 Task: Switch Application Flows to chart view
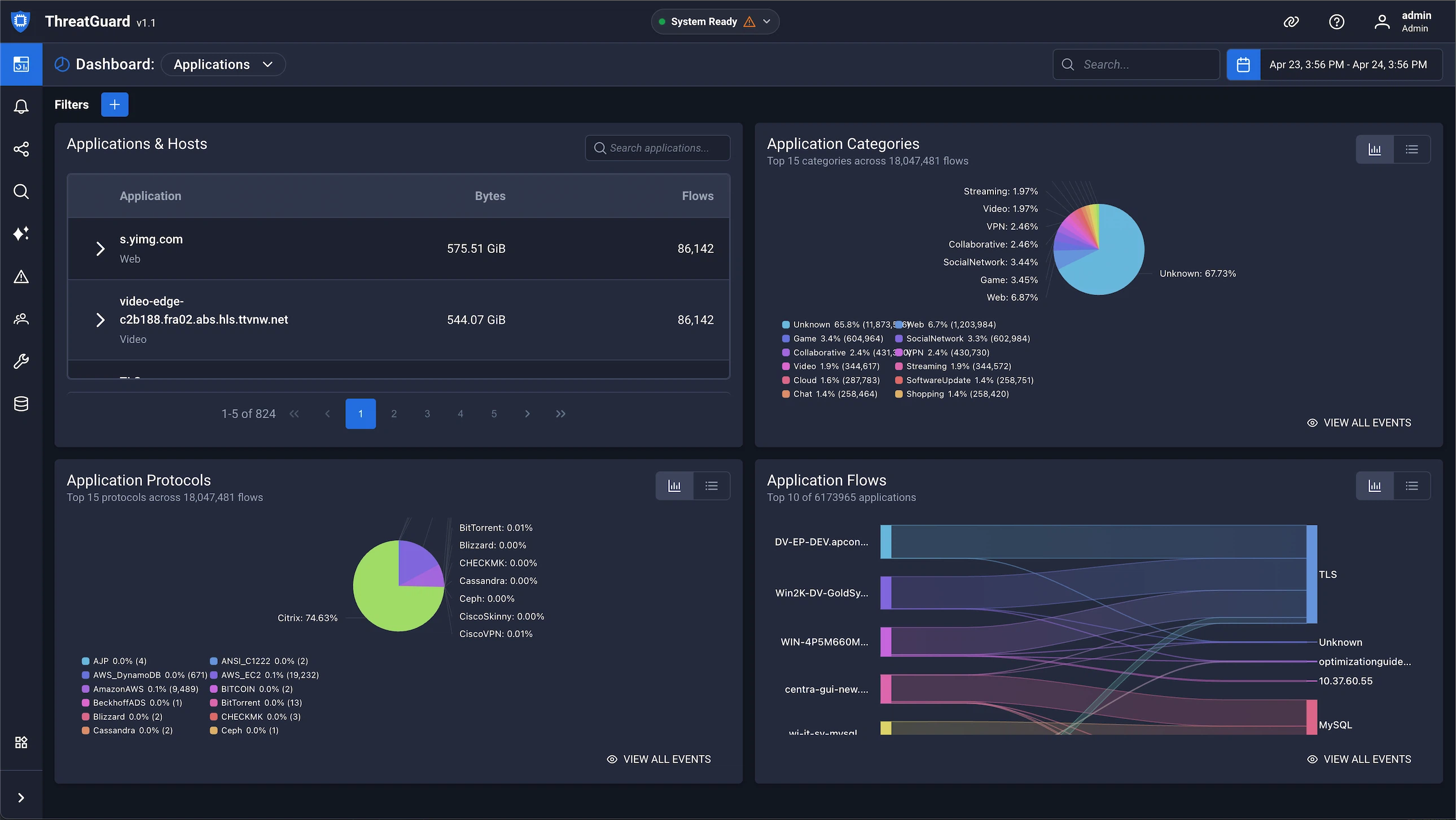pyautogui.click(x=1375, y=485)
